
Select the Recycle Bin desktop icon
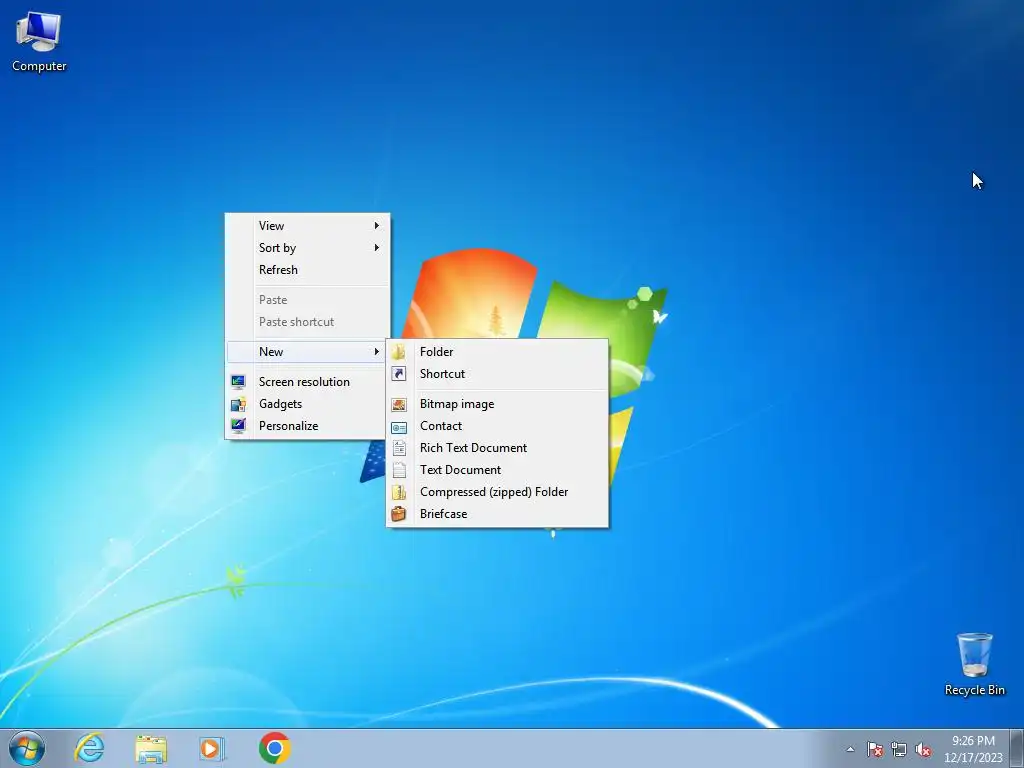974,664
